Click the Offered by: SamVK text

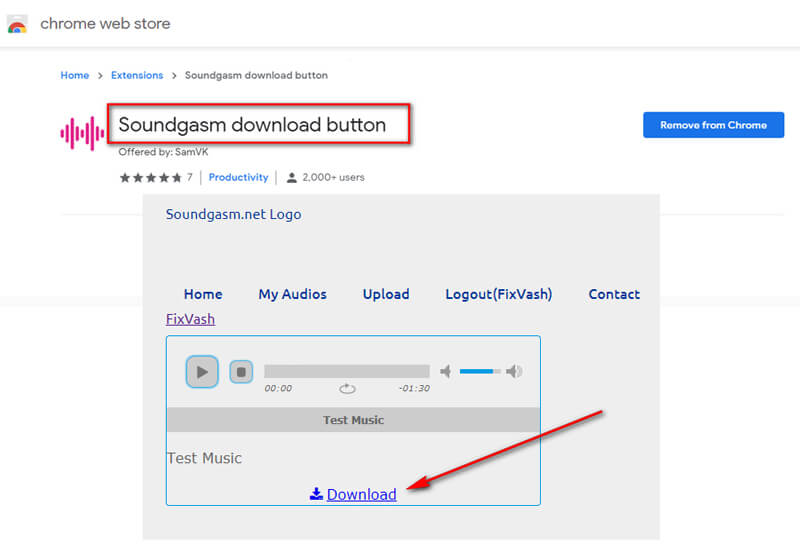point(163,152)
